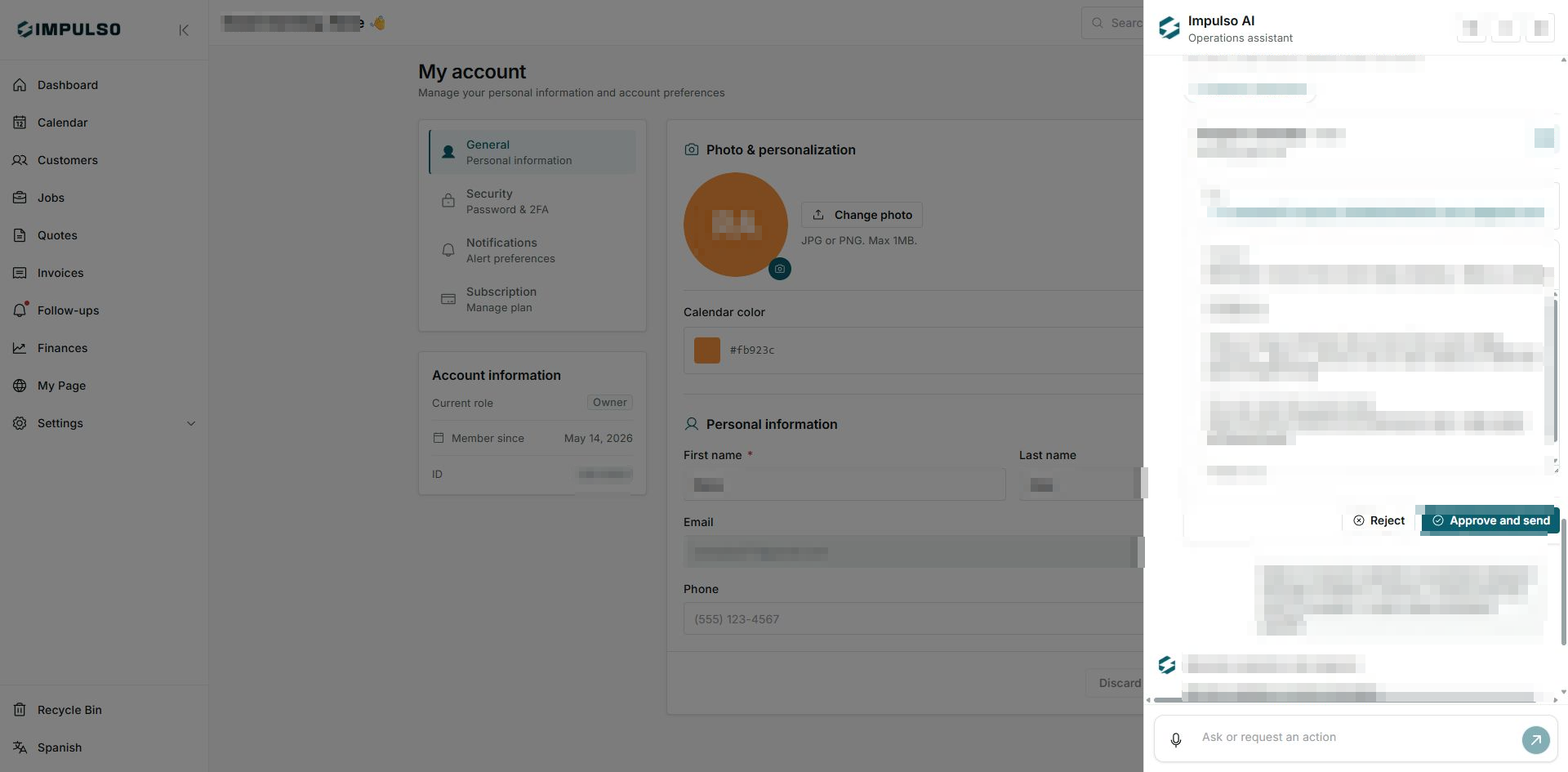Click the translate icon beside Spanish
This screenshot has width=1568, height=772.
click(x=20, y=747)
